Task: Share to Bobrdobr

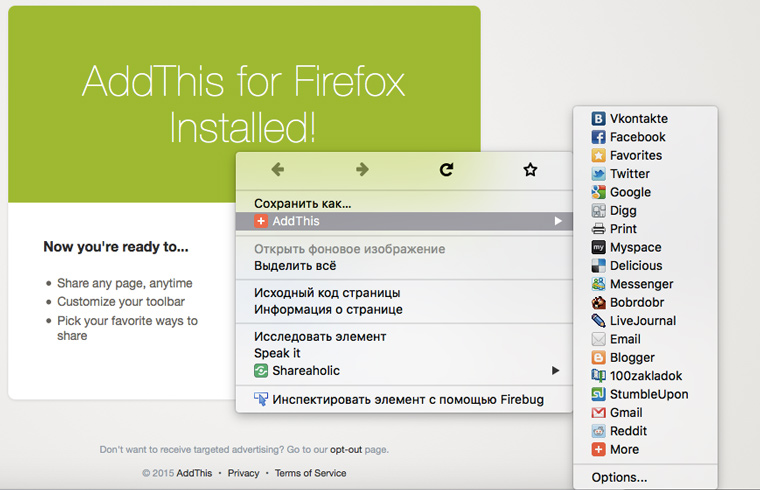Action: [645, 302]
